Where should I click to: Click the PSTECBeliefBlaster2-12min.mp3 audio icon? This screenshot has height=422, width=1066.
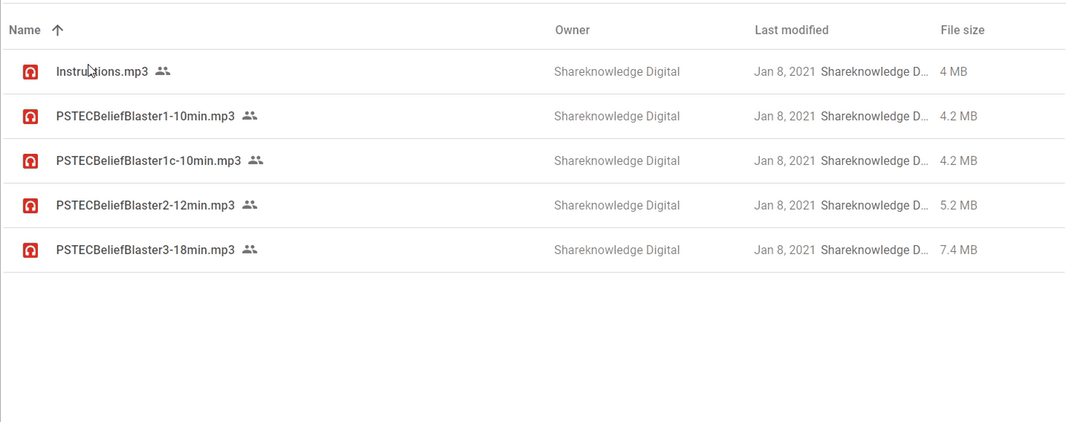pyautogui.click(x=30, y=205)
